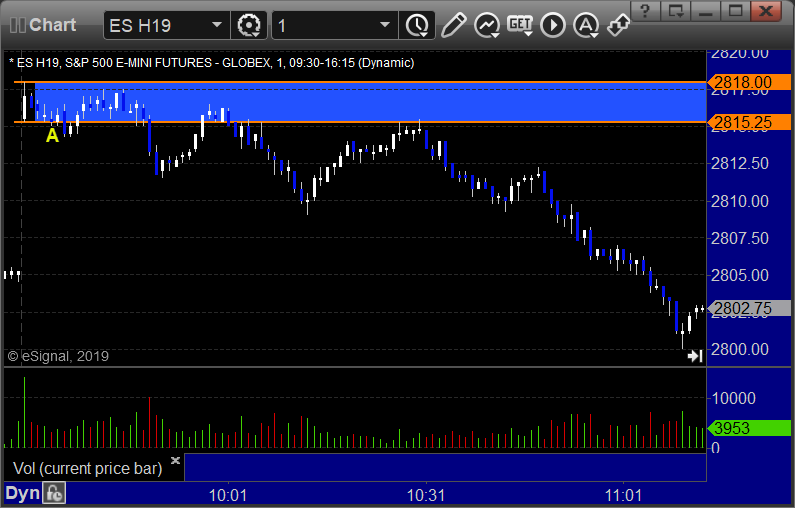Click the 10:31 time axis label

coord(425,495)
